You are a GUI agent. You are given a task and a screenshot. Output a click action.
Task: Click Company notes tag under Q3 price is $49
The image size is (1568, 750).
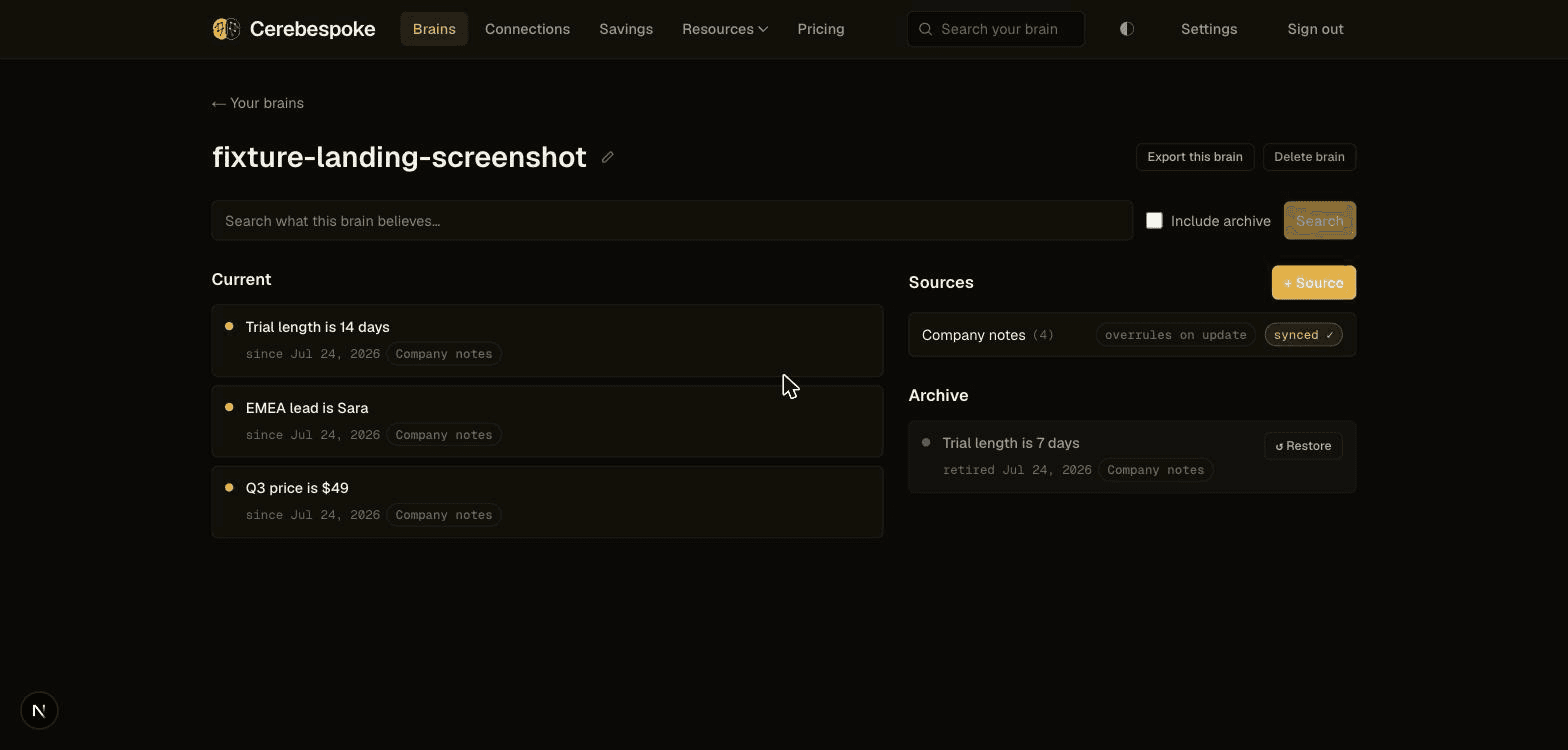coord(444,515)
